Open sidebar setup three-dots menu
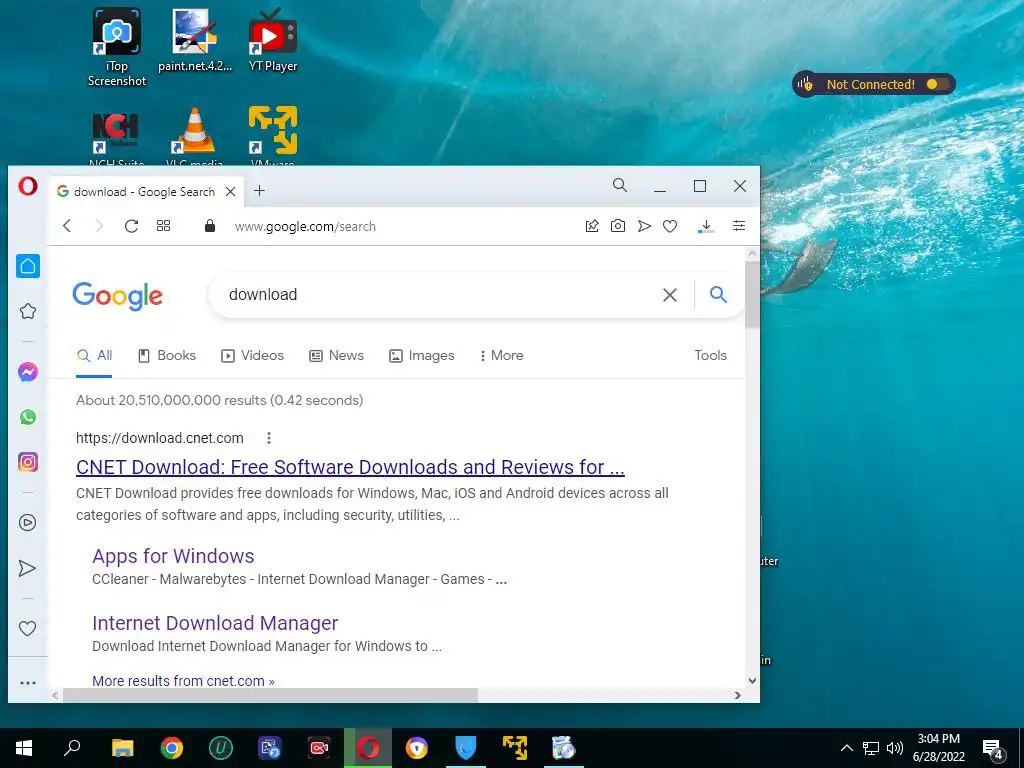Viewport: 1024px width, 768px height. point(28,683)
